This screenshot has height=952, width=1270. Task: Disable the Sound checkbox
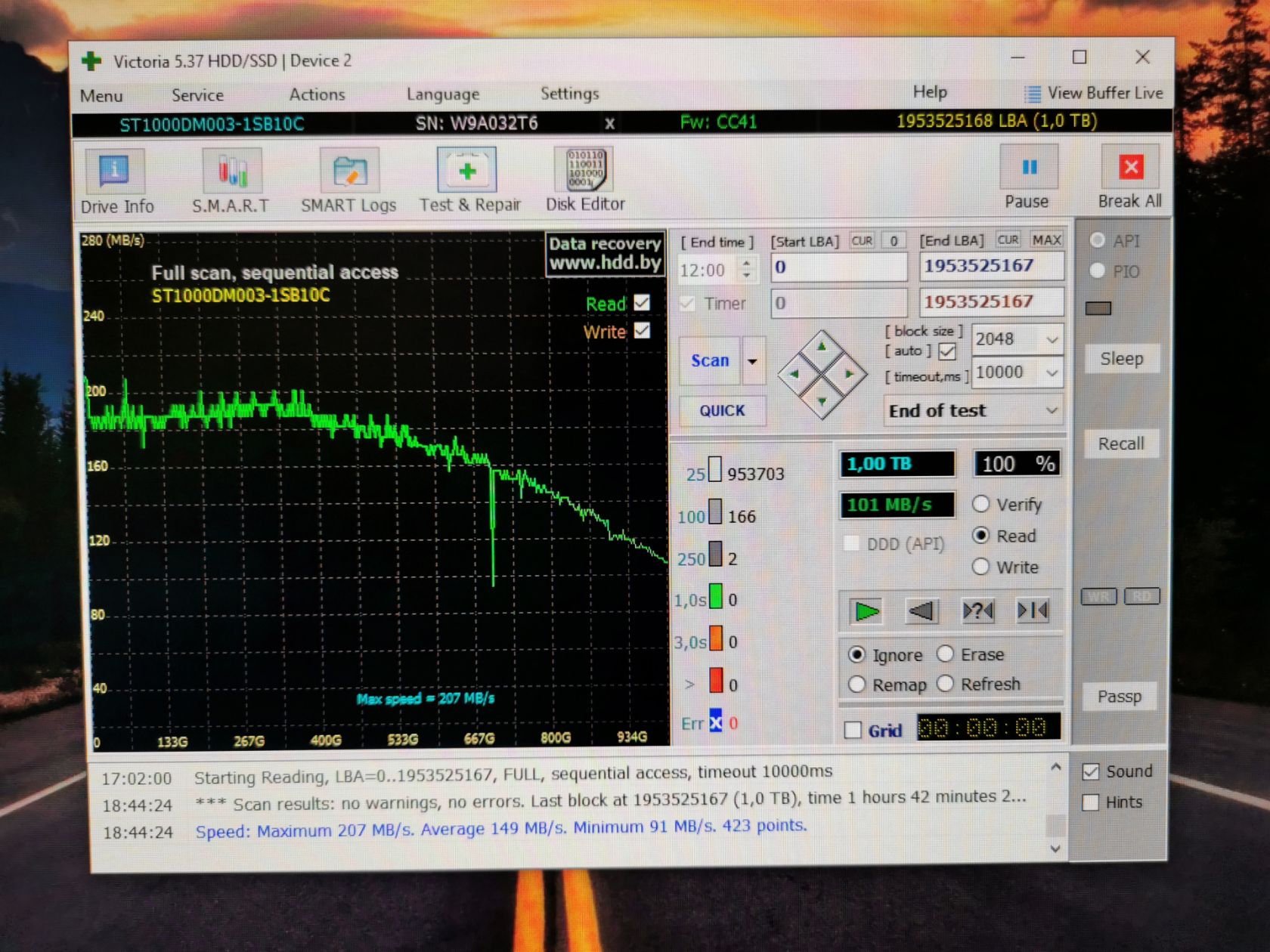pos(1090,771)
